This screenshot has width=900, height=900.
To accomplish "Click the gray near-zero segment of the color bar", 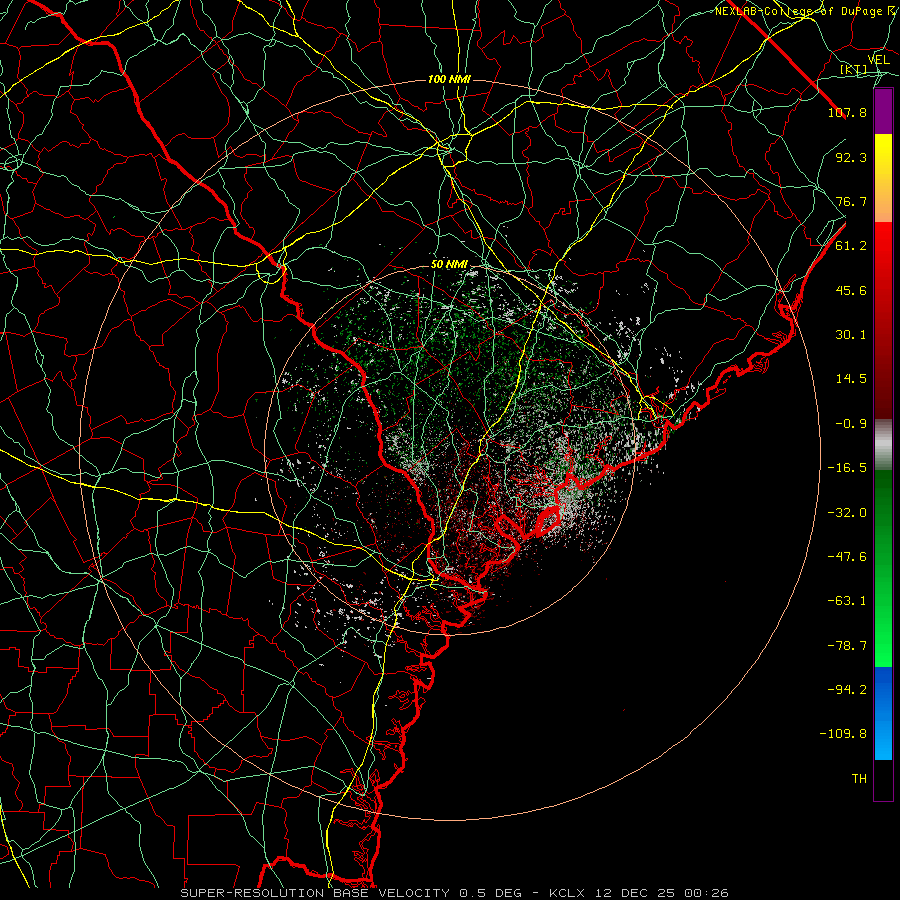I will [883, 445].
